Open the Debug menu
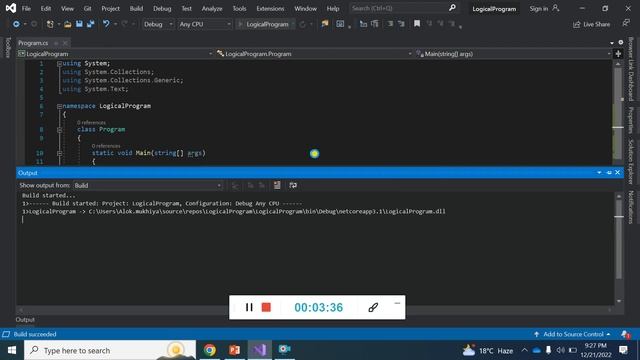640x360 pixels. (162, 8)
